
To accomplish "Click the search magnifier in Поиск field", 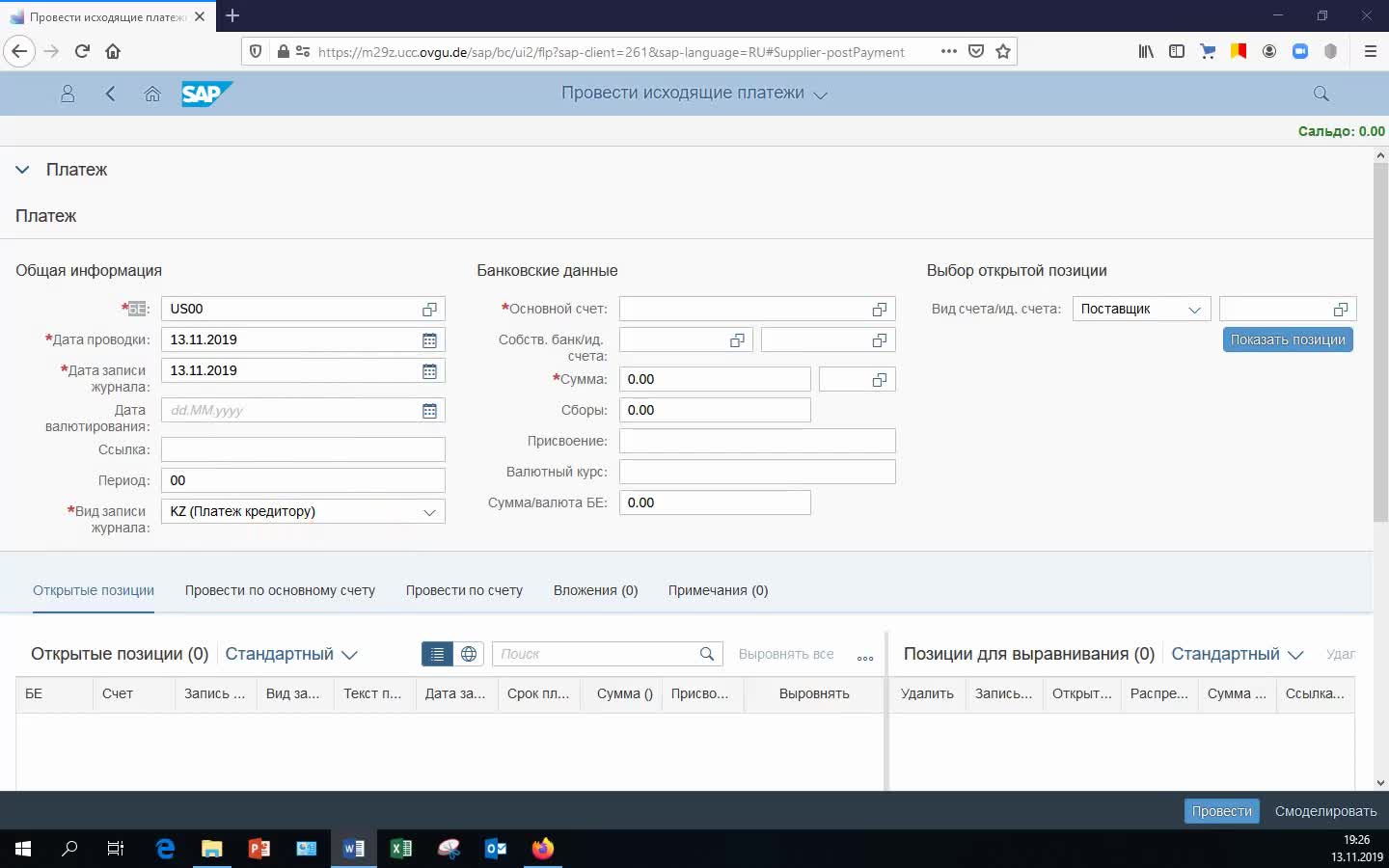I will [x=707, y=654].
